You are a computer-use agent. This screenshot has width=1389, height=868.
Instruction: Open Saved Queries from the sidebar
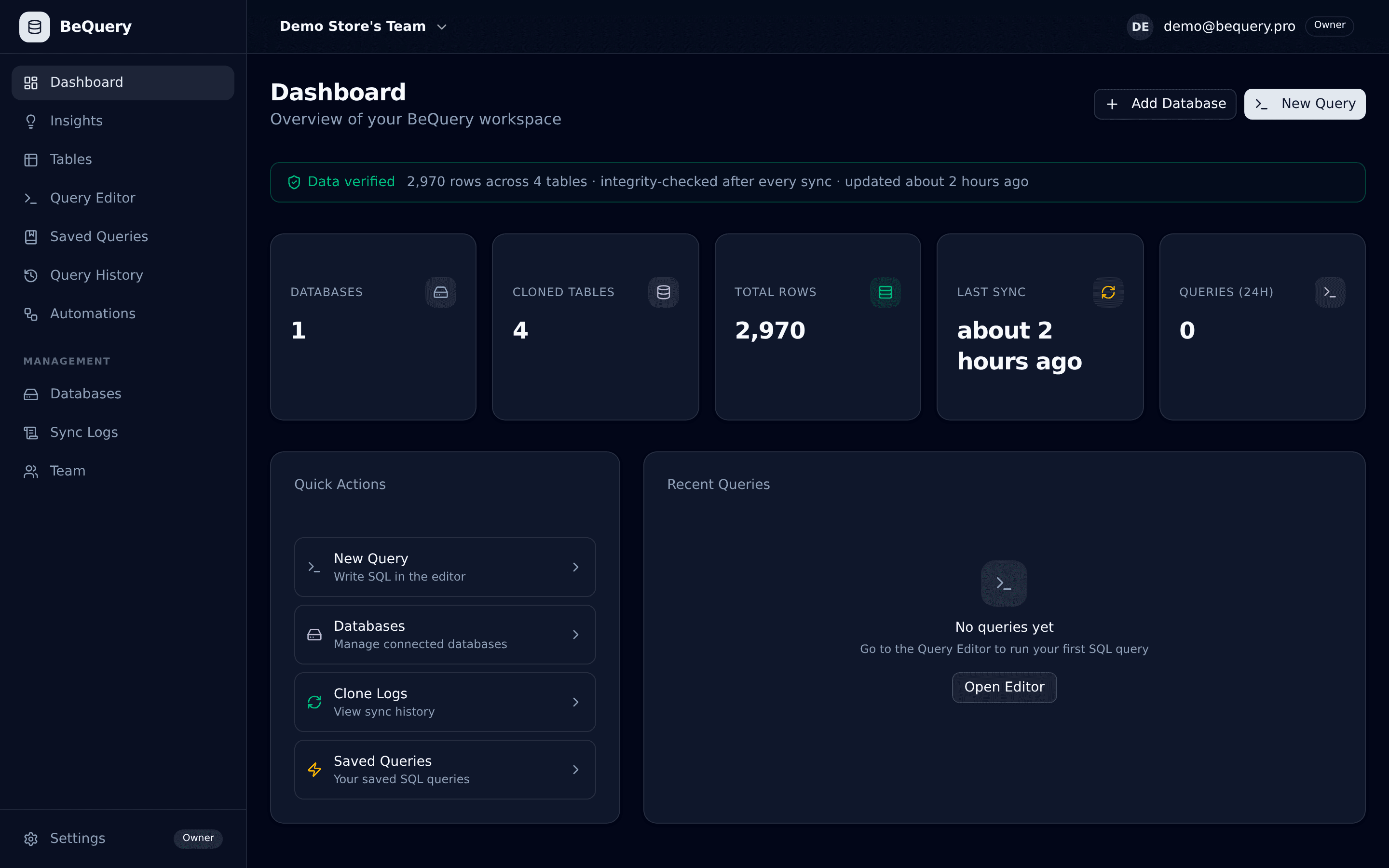[123, 236]
